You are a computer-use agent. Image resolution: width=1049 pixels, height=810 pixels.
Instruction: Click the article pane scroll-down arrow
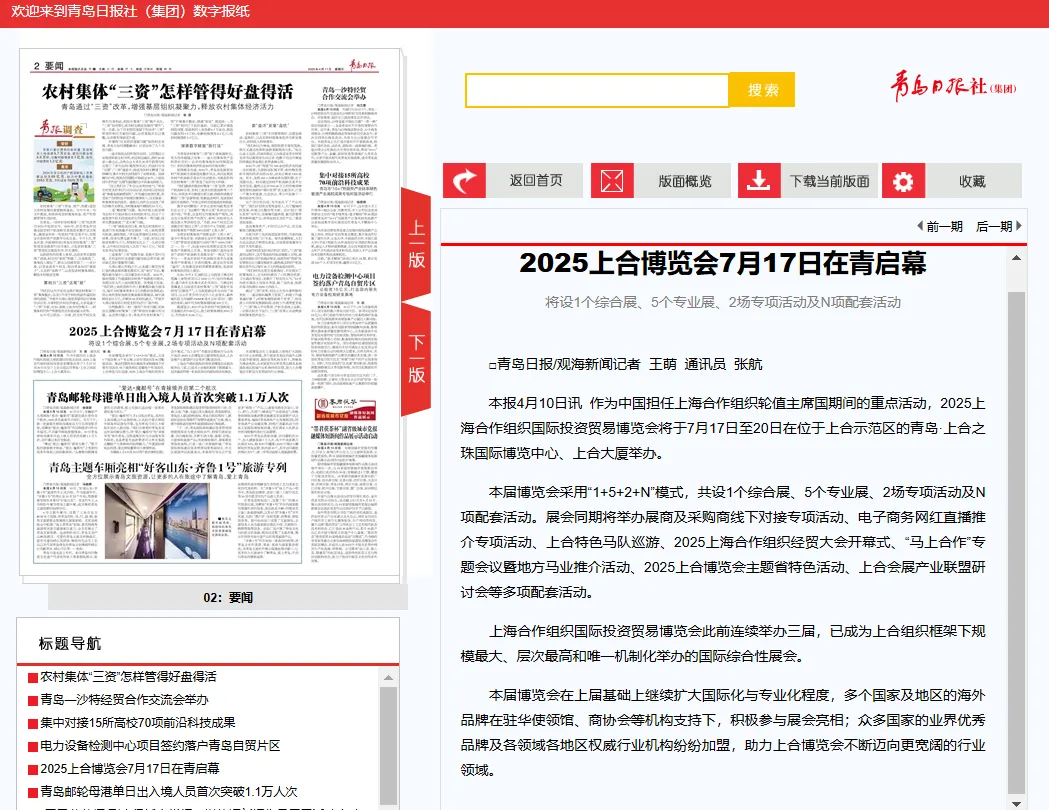[x=1016, y=803]
